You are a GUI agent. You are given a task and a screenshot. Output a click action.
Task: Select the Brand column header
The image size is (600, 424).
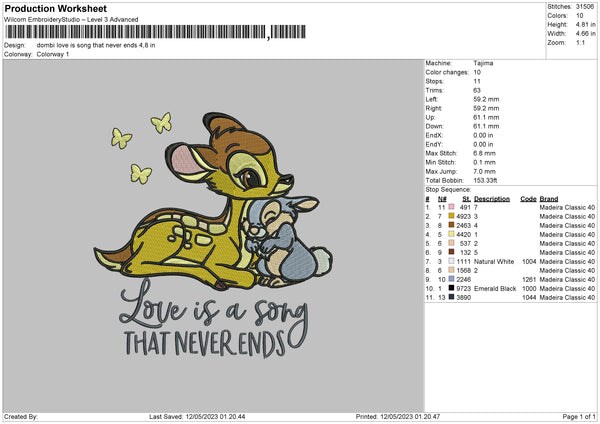point(549,198)
